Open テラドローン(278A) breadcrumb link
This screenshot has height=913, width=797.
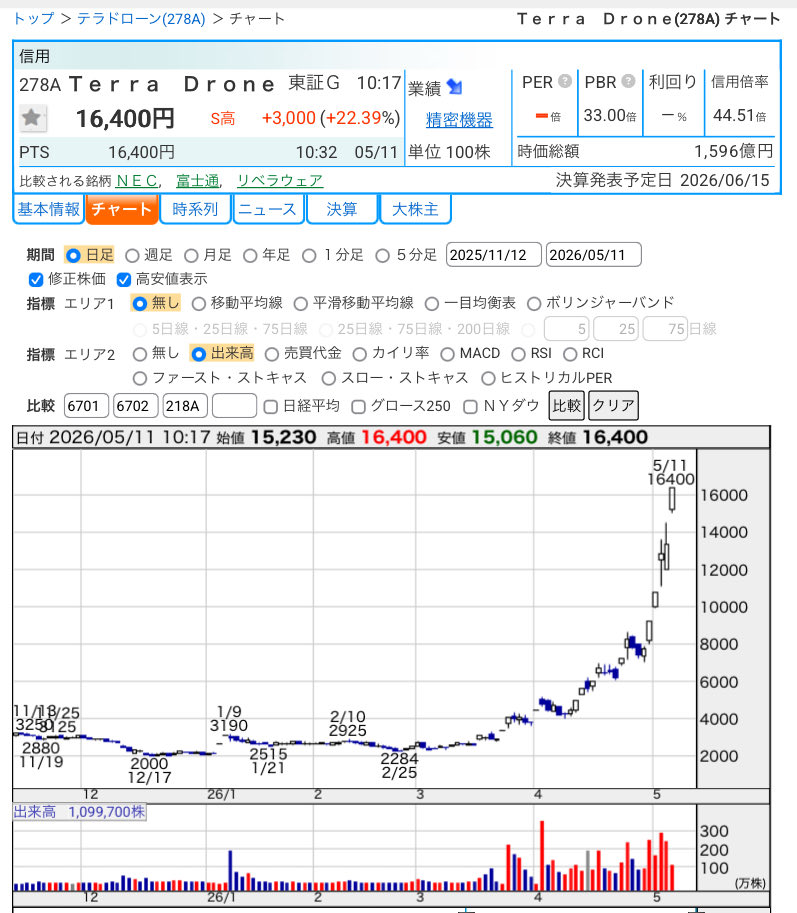click(x=141, y=19)
